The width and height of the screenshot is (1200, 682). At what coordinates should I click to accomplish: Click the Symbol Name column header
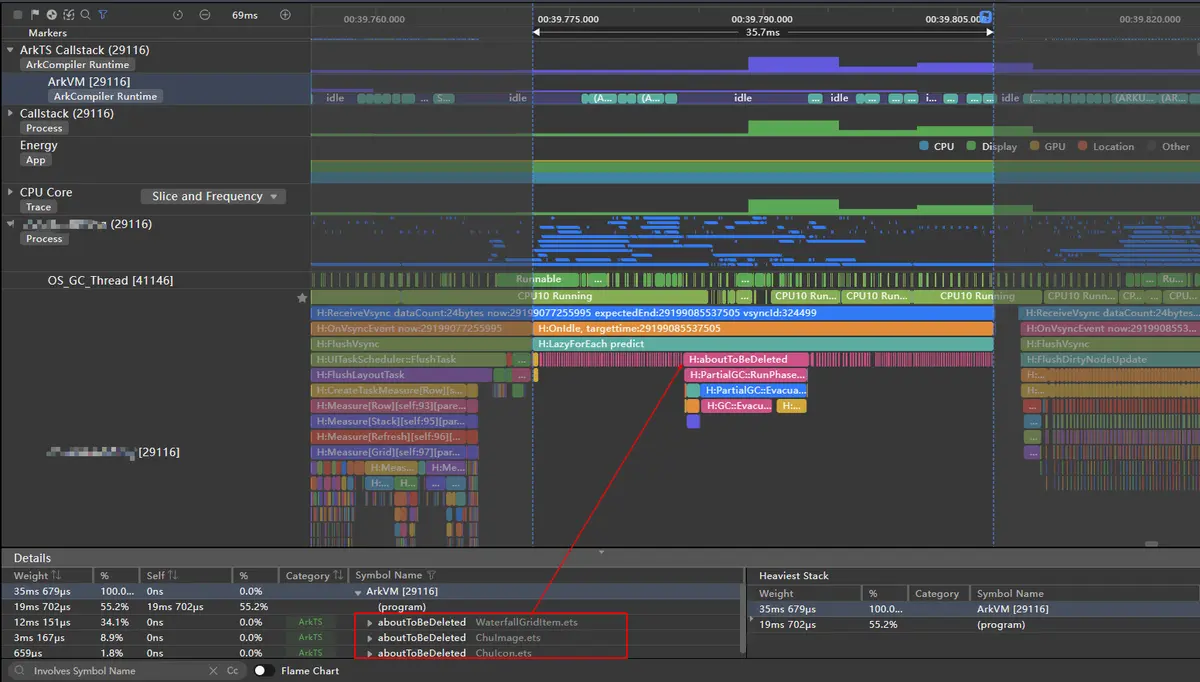click(x=388, y=576)
